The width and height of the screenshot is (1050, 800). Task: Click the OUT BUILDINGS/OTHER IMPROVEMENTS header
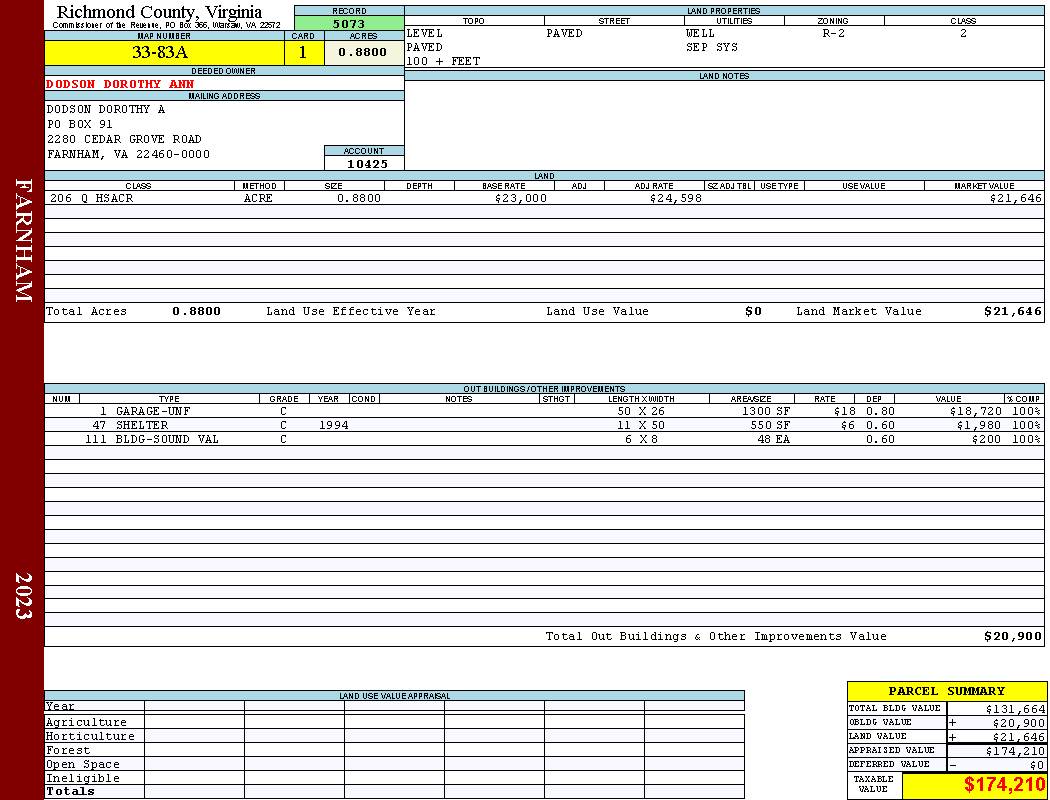point(544,389)
